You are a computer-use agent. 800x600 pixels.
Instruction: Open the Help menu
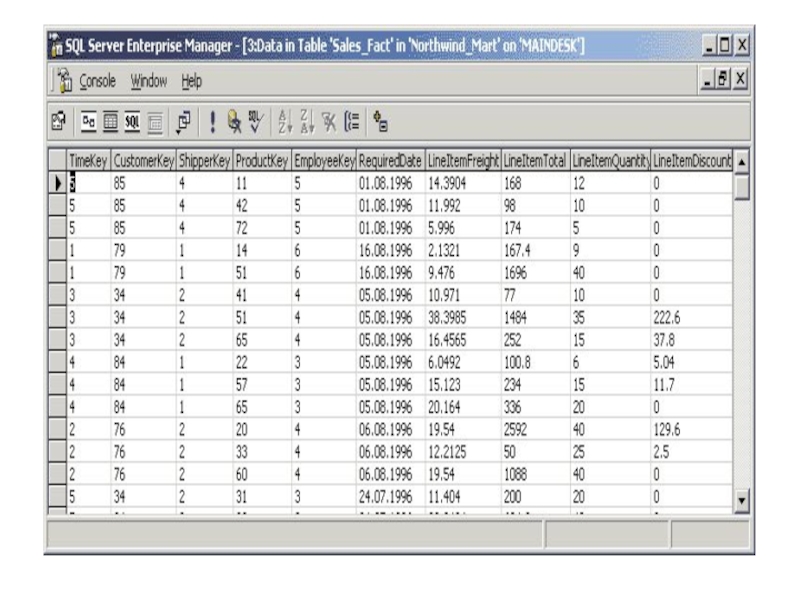click(x=192, y=81)
